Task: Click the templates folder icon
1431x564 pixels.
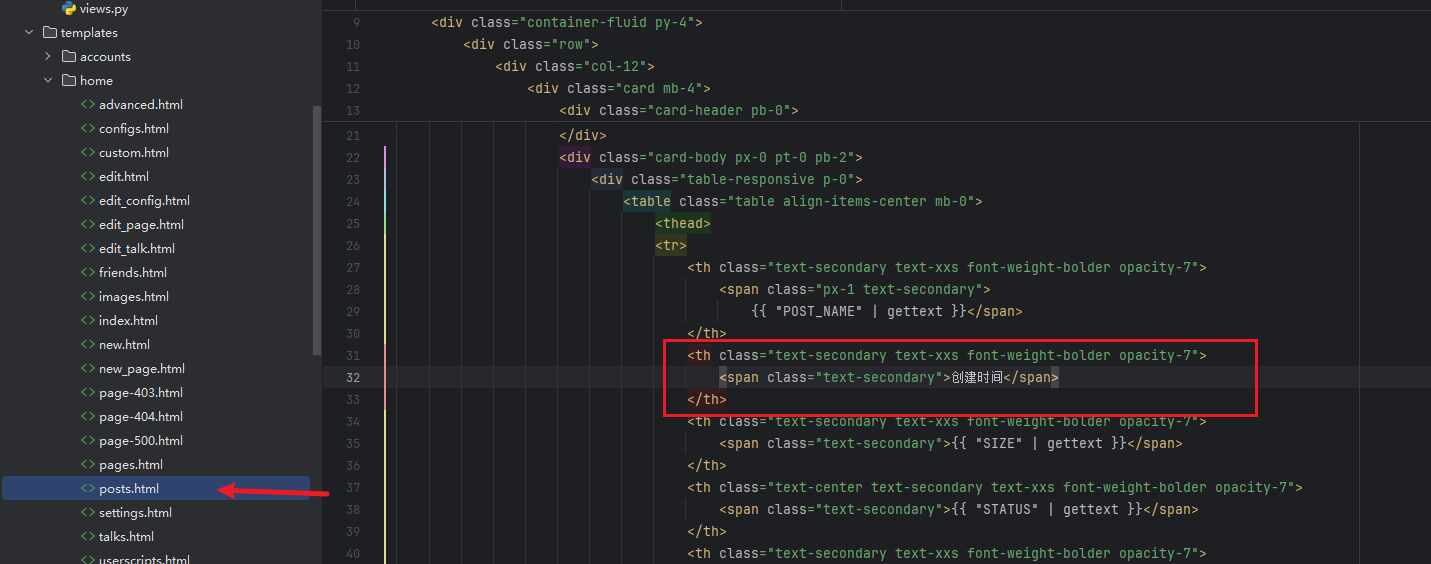Action: click(x=50, y=33)
